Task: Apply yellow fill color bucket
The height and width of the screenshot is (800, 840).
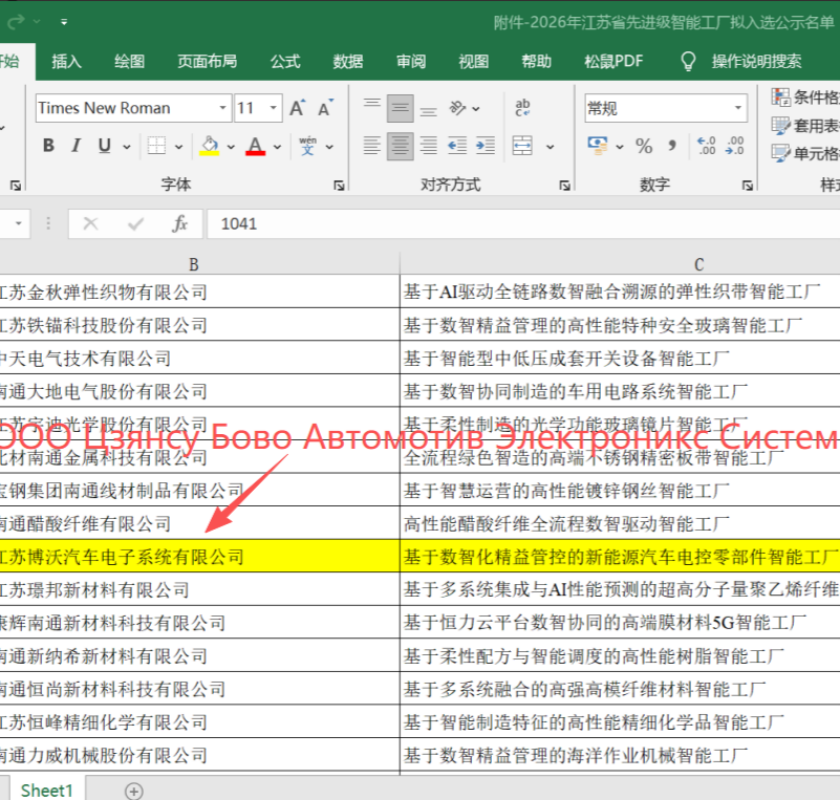Action: tap(209, 146)
